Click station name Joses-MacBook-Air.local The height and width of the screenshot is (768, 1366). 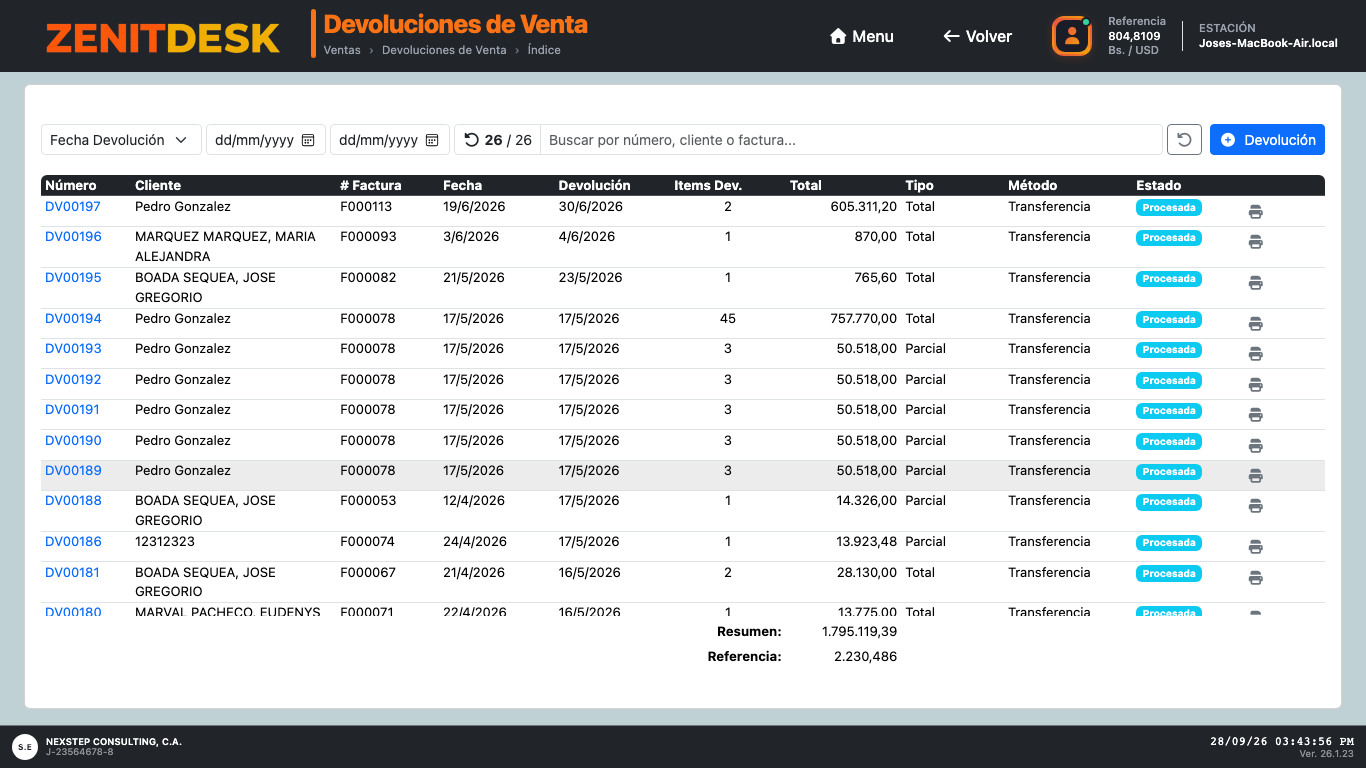tap(1268, 43)
